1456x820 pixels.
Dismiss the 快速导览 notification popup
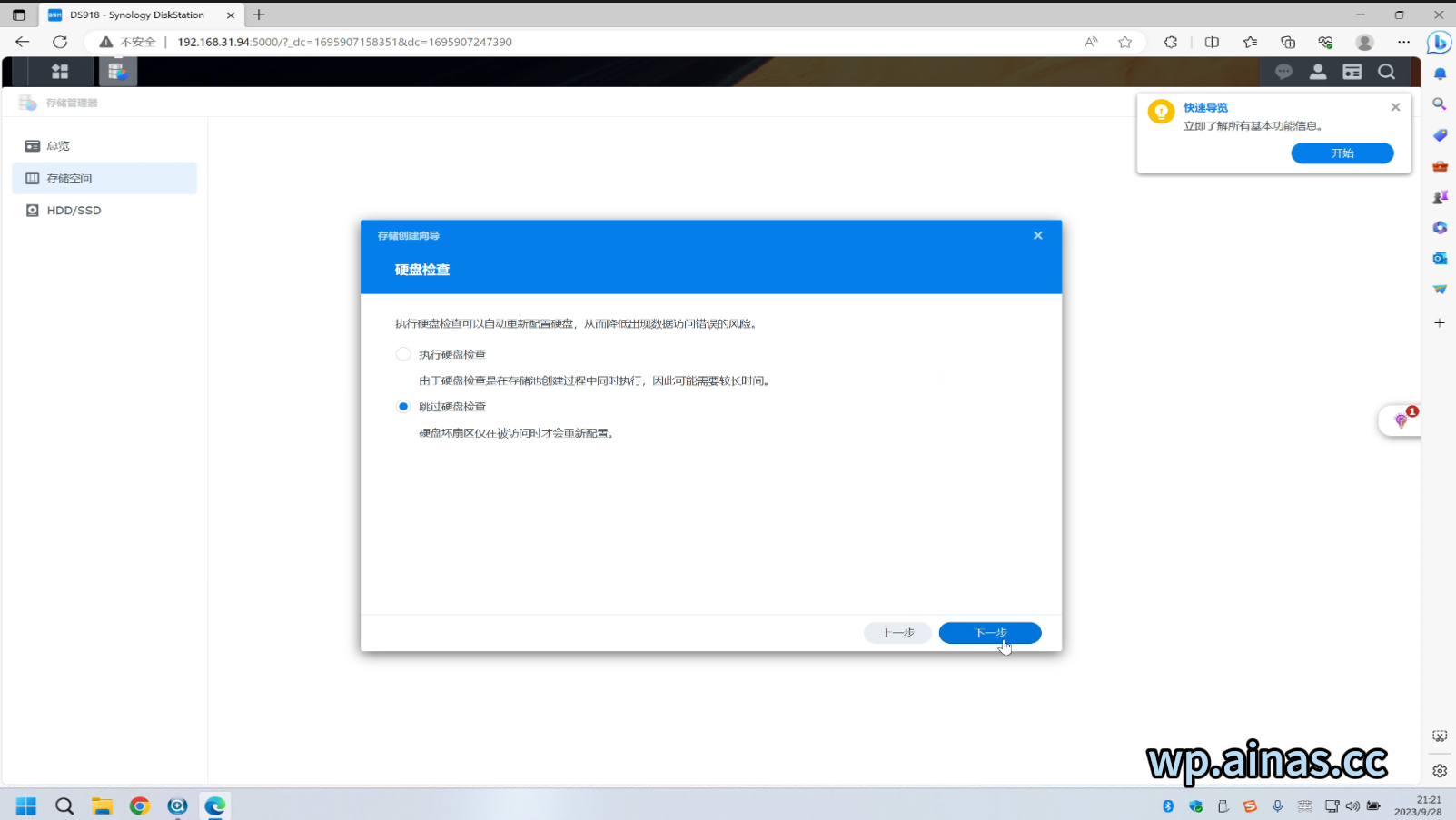[x=1395, y=107]
